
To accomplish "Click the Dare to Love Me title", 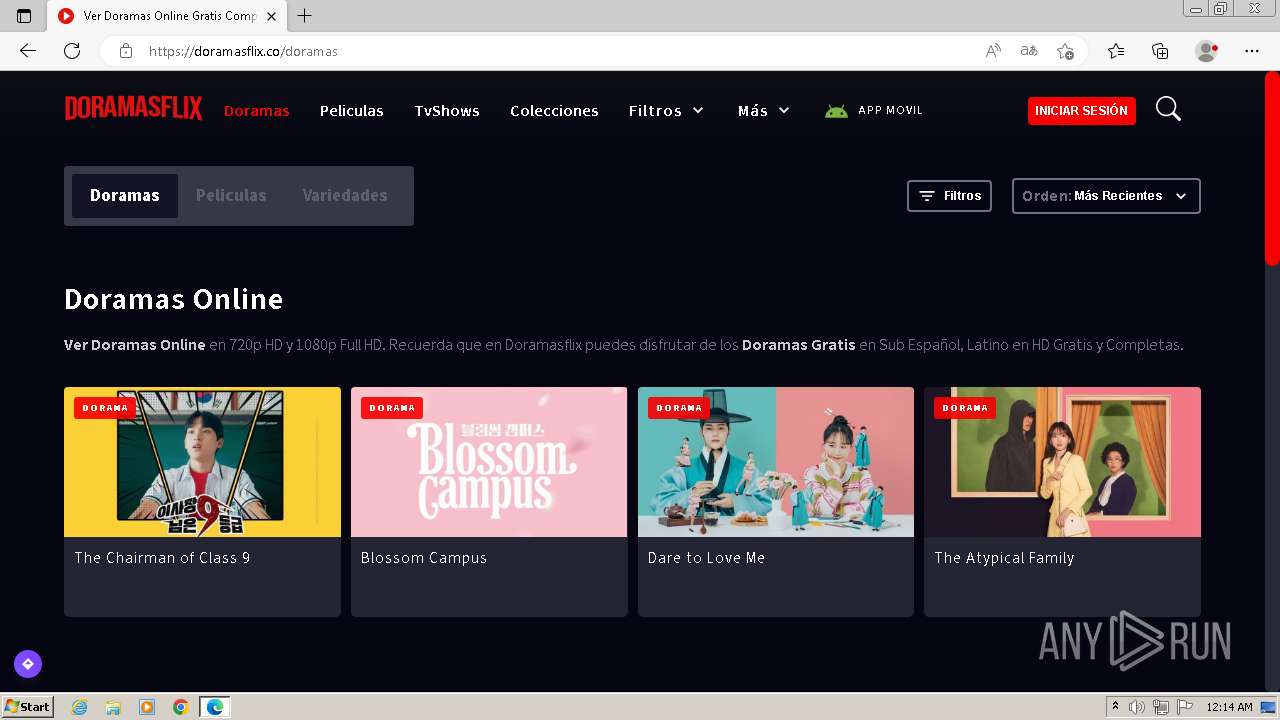I will [x=706, y=558].
